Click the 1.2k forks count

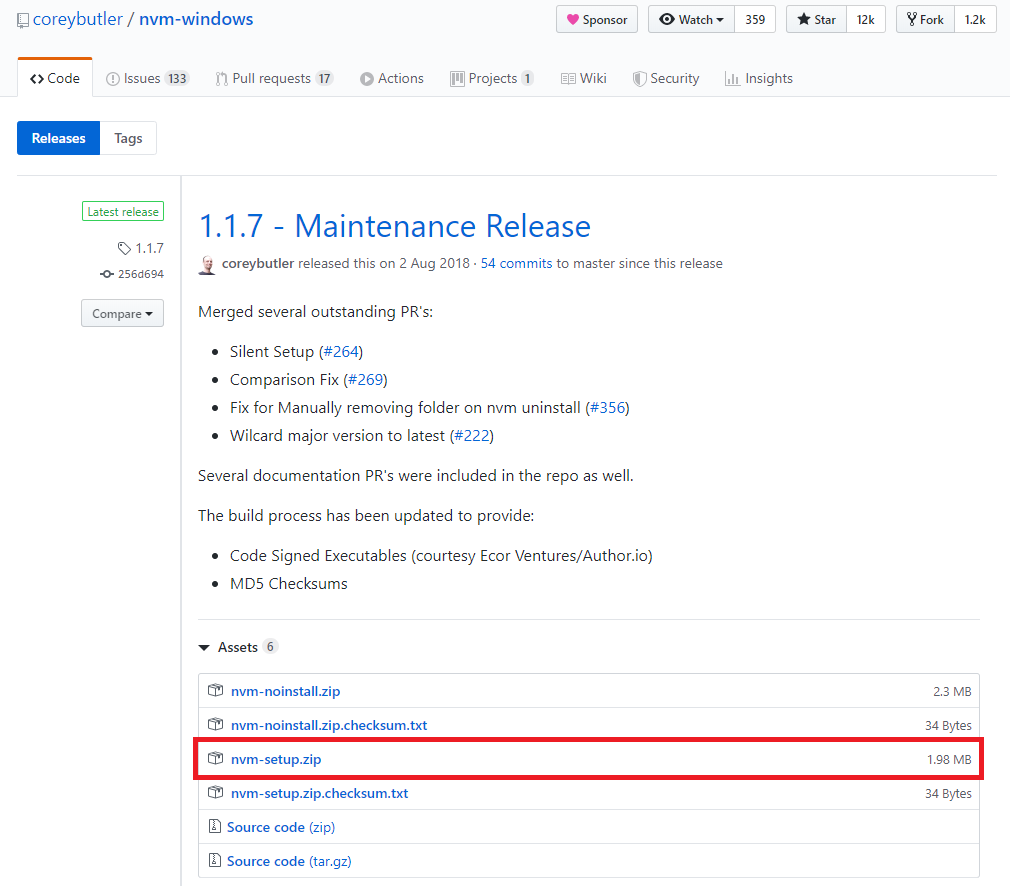point(975,19)
